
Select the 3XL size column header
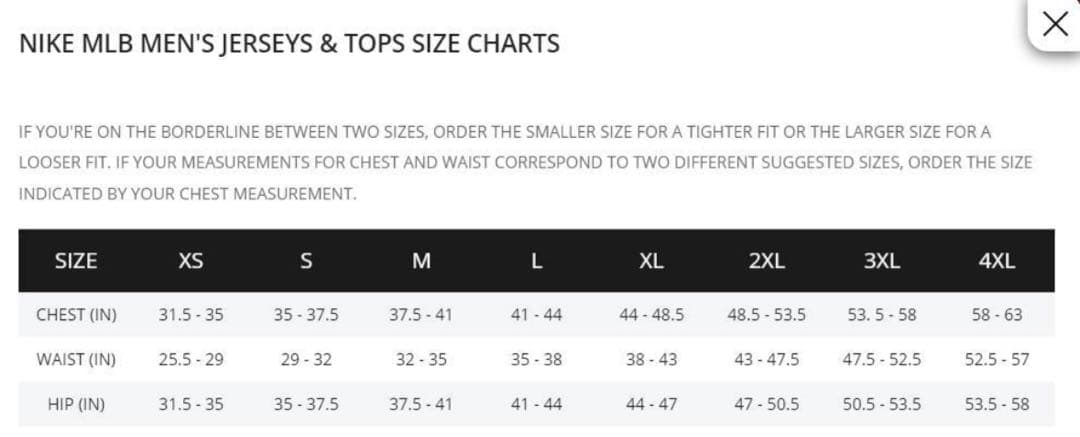coord(882,261)
